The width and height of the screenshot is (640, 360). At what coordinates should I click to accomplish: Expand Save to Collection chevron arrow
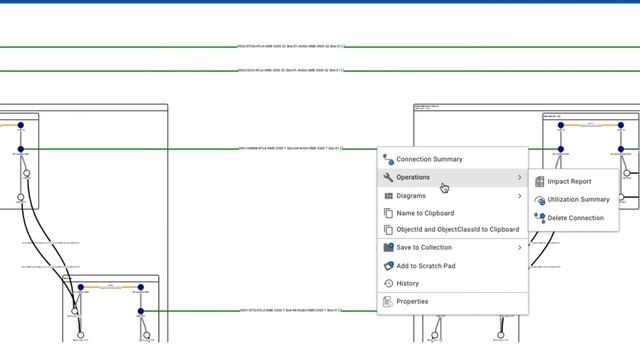tap(520, 247)
